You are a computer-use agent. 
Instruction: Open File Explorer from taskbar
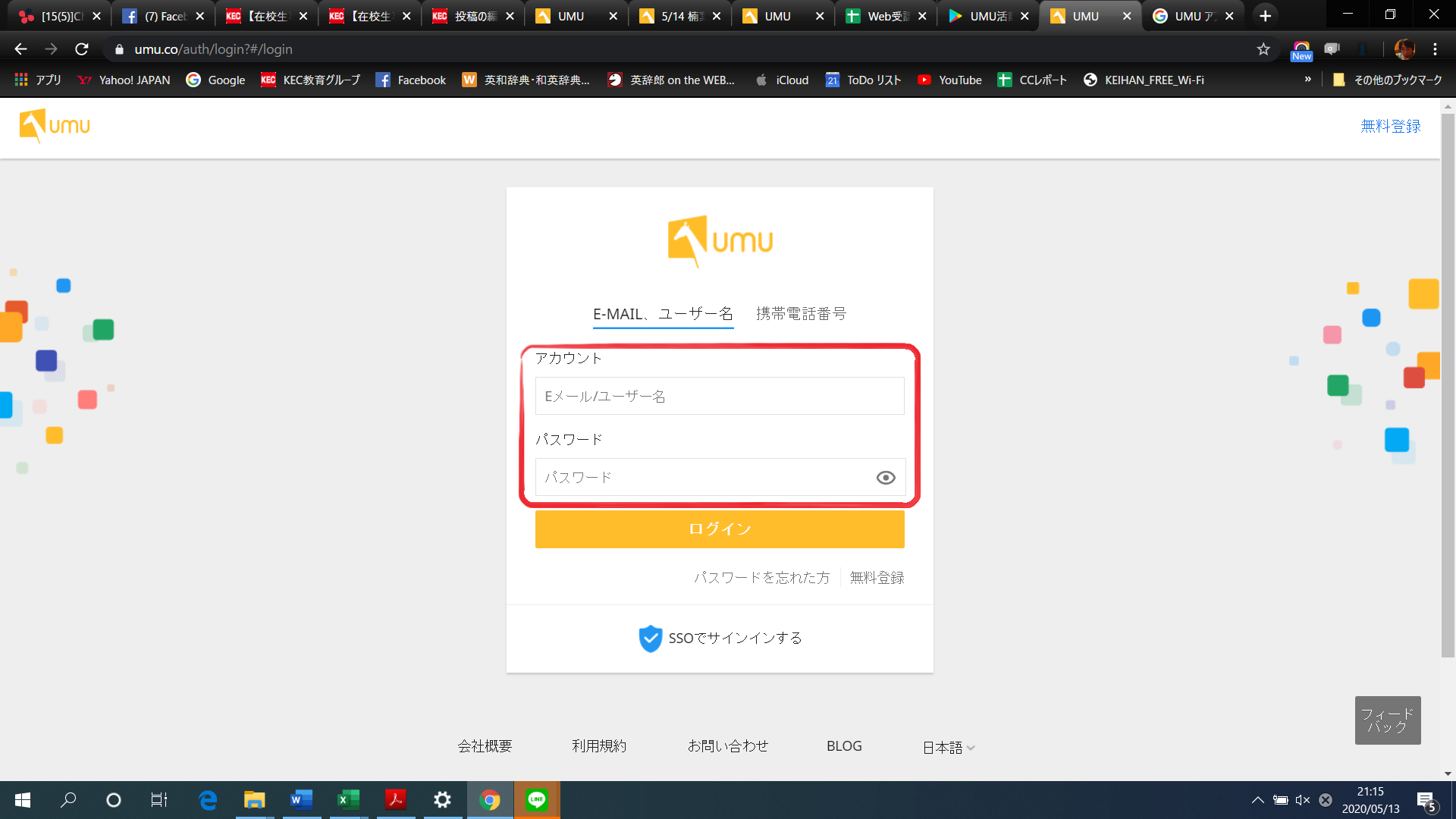coord(254,800)
